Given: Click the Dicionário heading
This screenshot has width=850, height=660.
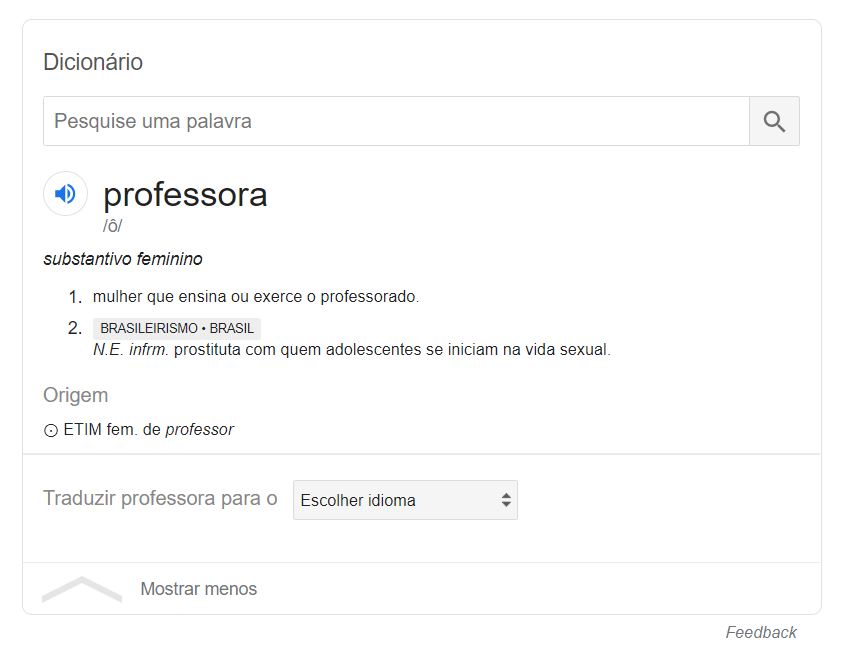Looking at the screenshot, I should point(93,62).
